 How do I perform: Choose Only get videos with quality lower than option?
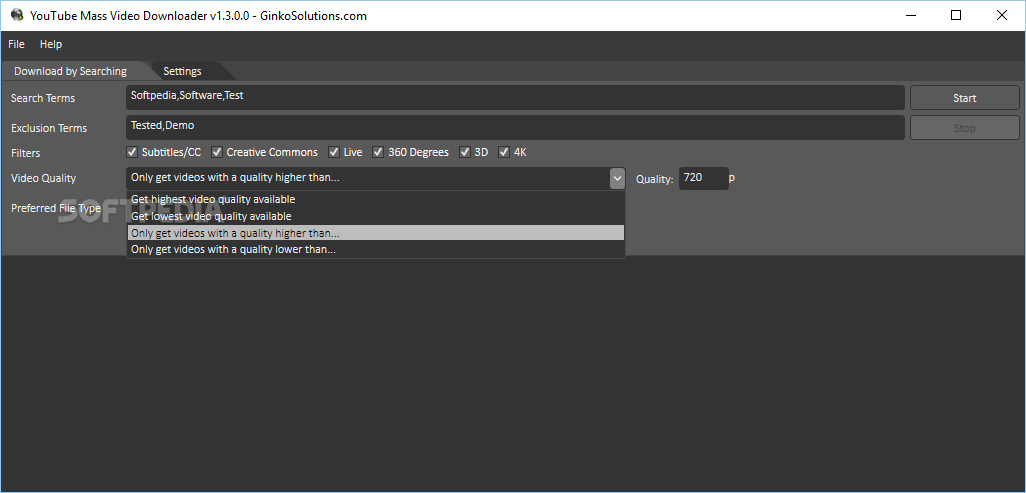click(376, 249)
